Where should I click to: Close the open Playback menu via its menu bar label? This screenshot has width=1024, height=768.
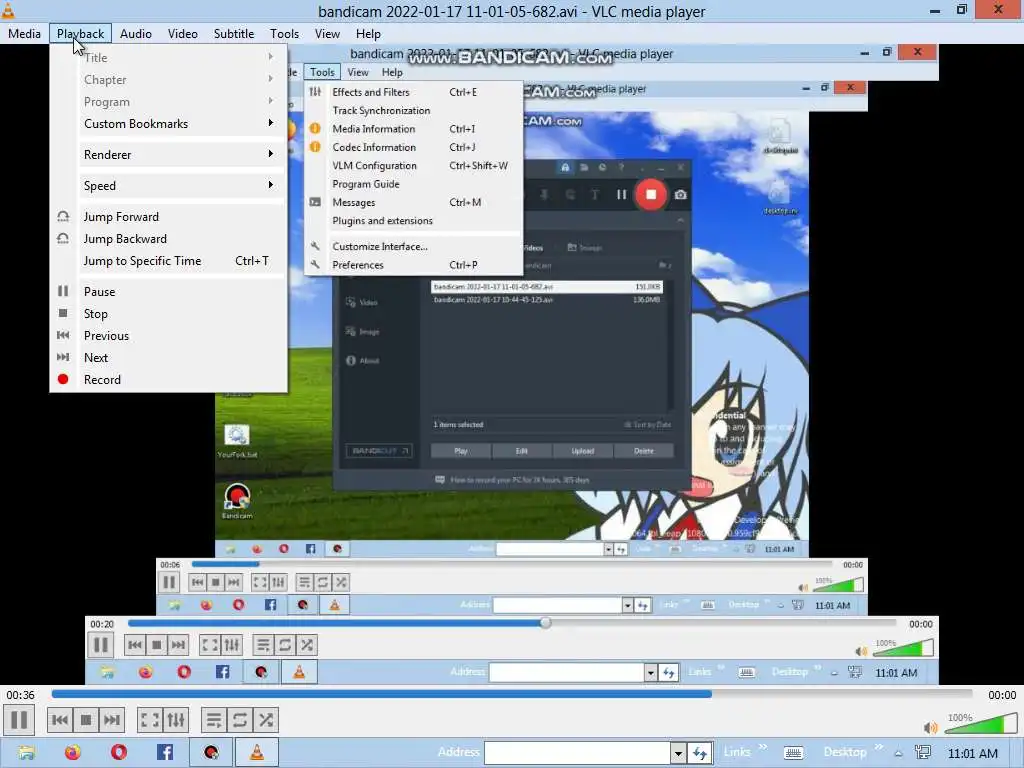pyautogui.click(x=80, y=34)
